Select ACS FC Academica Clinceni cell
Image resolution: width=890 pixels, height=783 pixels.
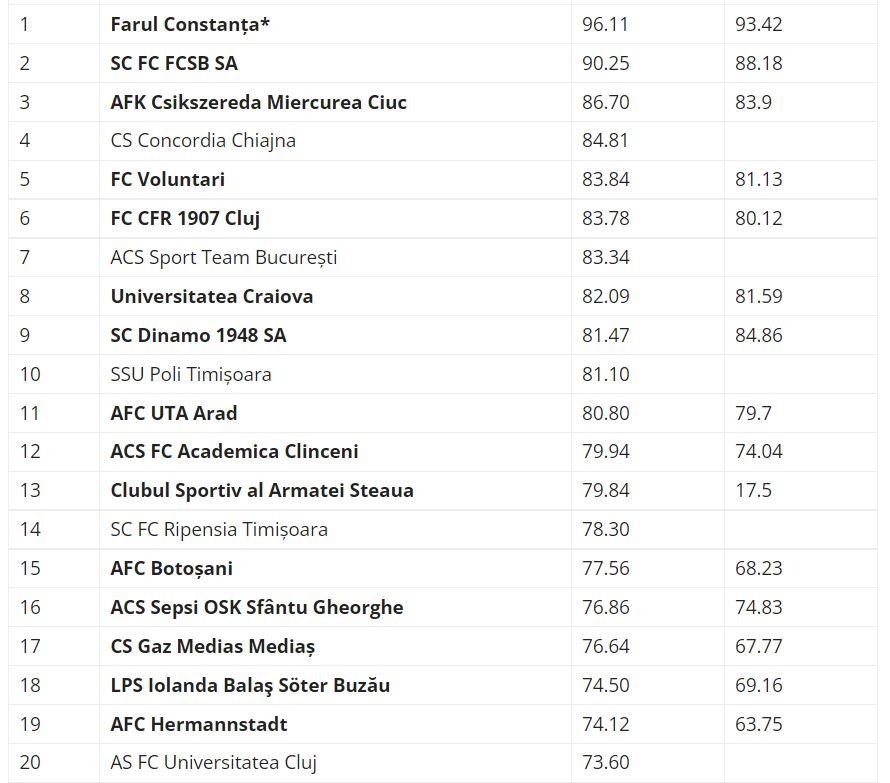pos(234,451)
